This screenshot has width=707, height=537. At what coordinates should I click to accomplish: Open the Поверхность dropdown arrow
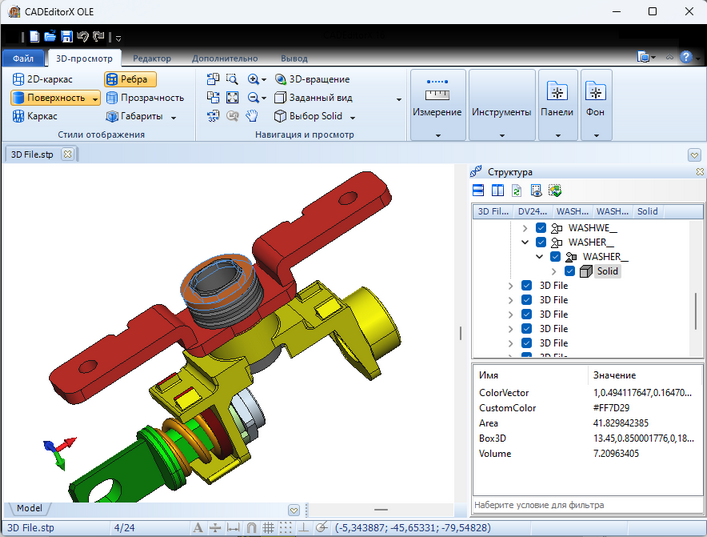95,98
